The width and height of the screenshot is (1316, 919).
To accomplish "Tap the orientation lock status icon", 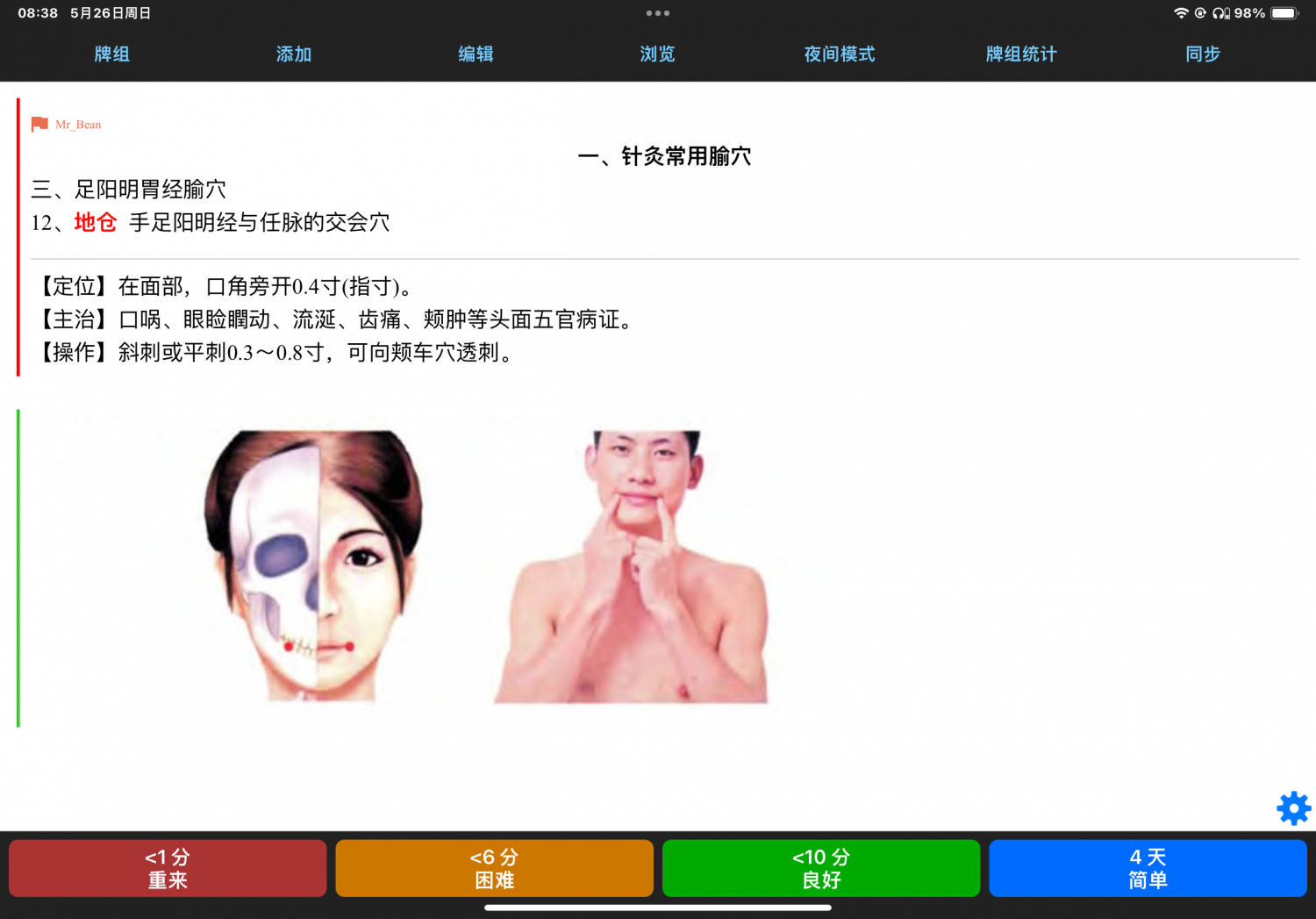I will 1200,13.
